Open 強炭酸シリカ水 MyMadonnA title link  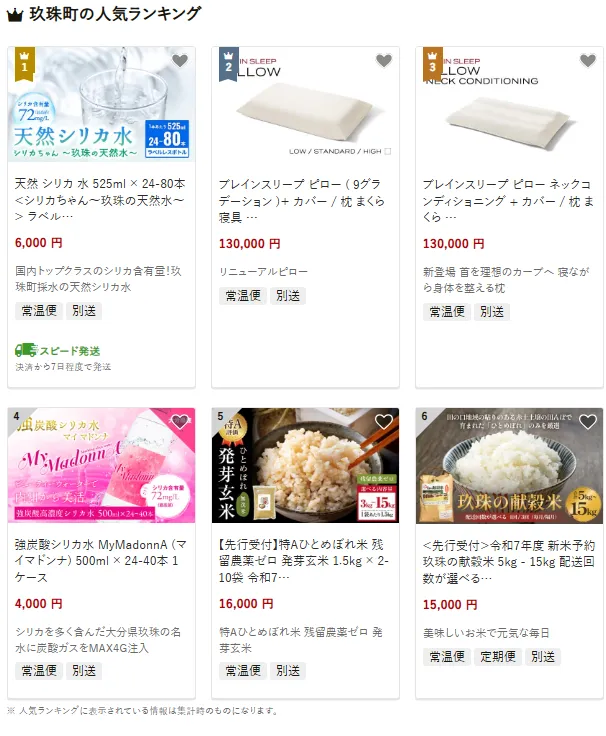click(100, 560)
